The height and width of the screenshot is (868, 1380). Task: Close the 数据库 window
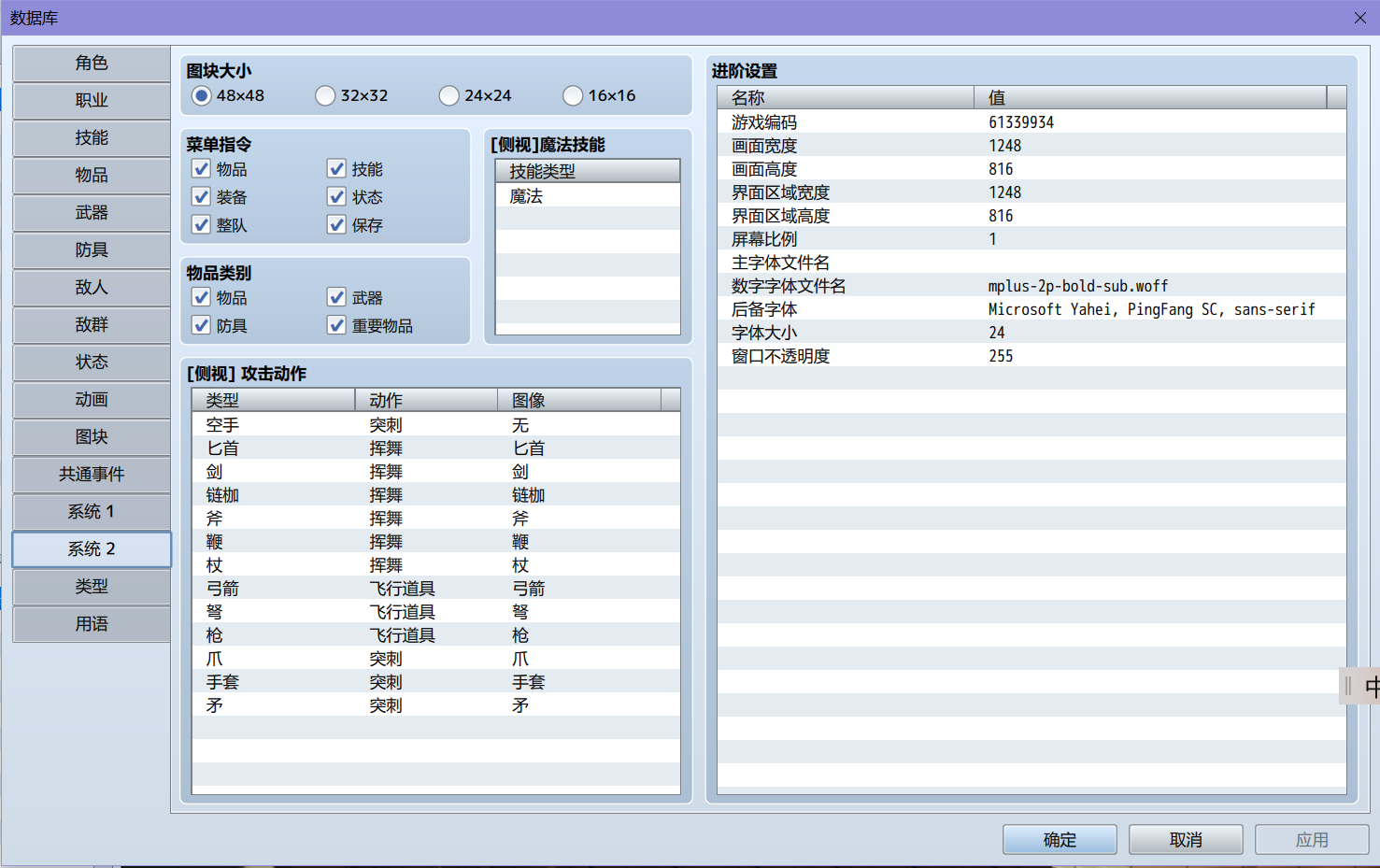coord(1360,18)
